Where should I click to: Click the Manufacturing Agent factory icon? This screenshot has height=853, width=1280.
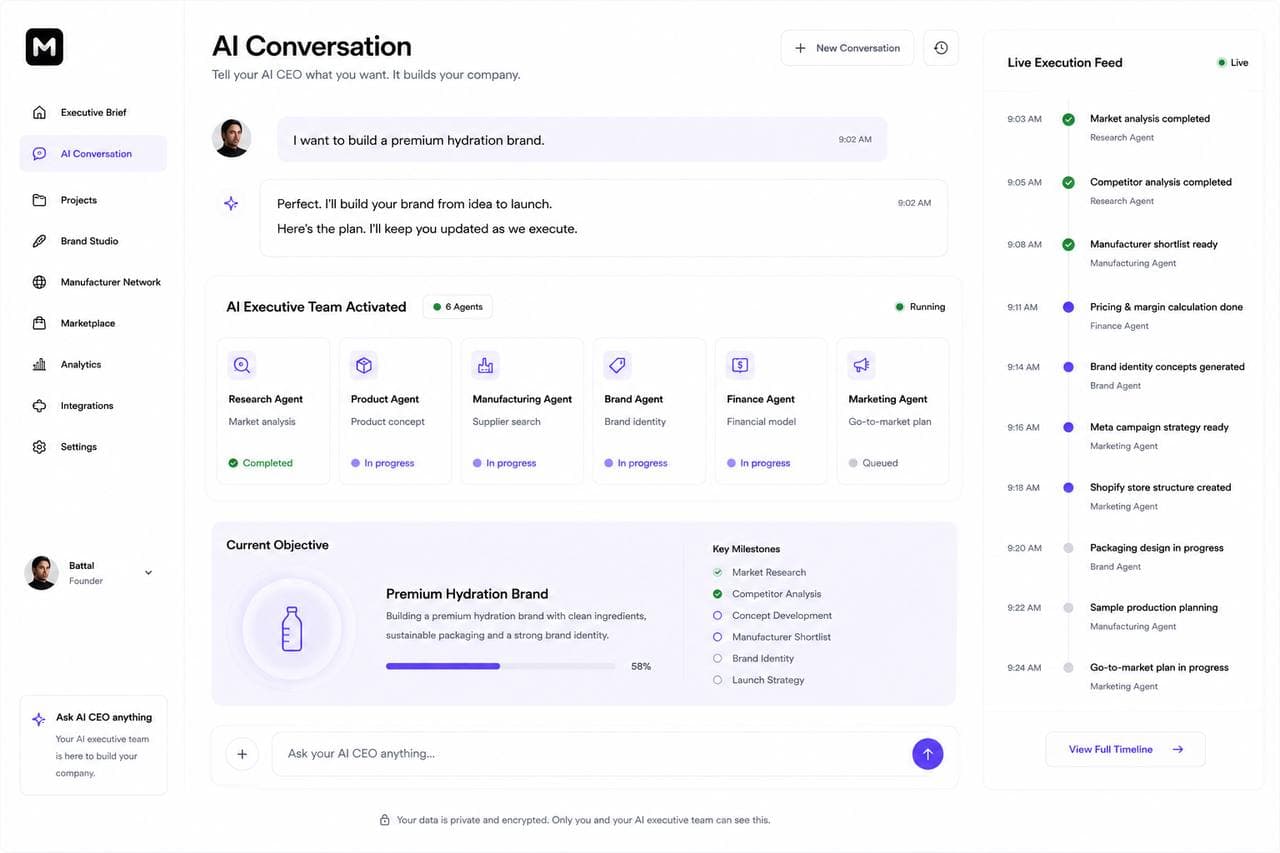pos(486,365)
